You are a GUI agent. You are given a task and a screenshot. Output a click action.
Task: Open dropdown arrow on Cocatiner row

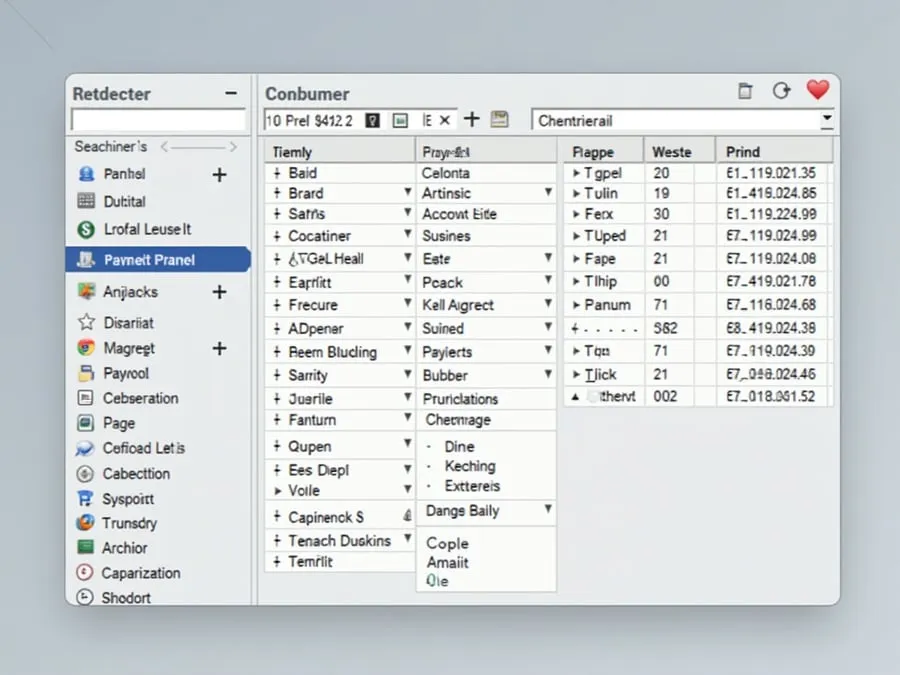click(x=408, y=234)
